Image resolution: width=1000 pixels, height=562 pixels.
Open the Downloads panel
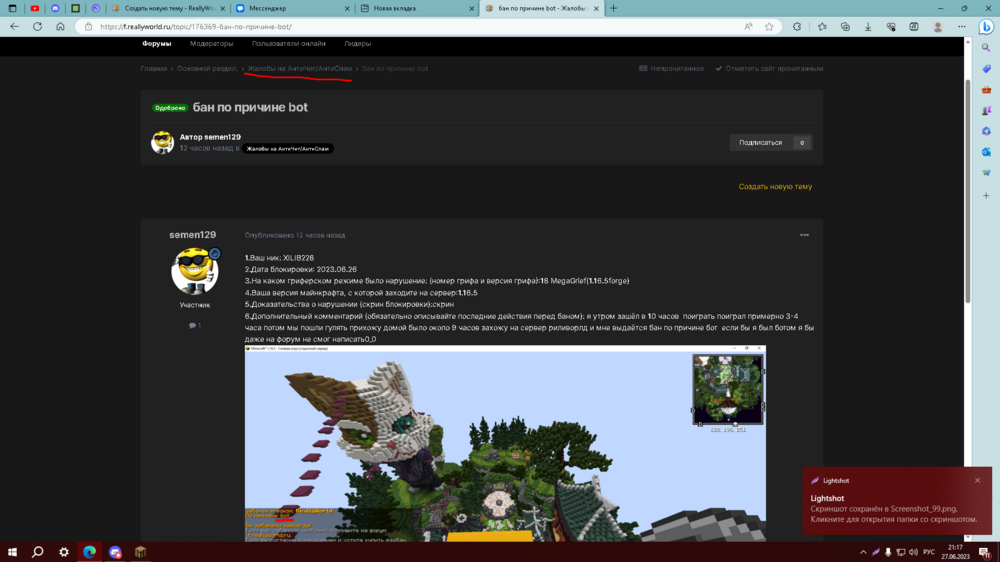click(868, 27)
